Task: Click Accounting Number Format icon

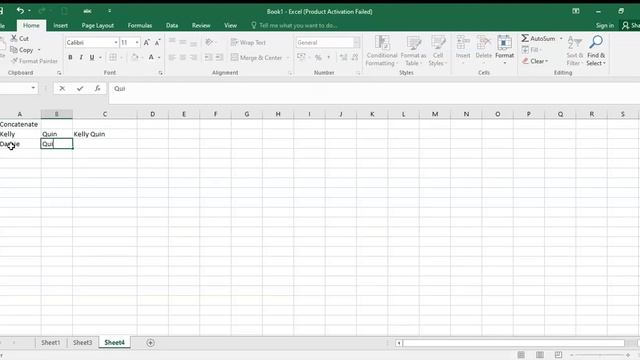Action: [x=301, y=57]
